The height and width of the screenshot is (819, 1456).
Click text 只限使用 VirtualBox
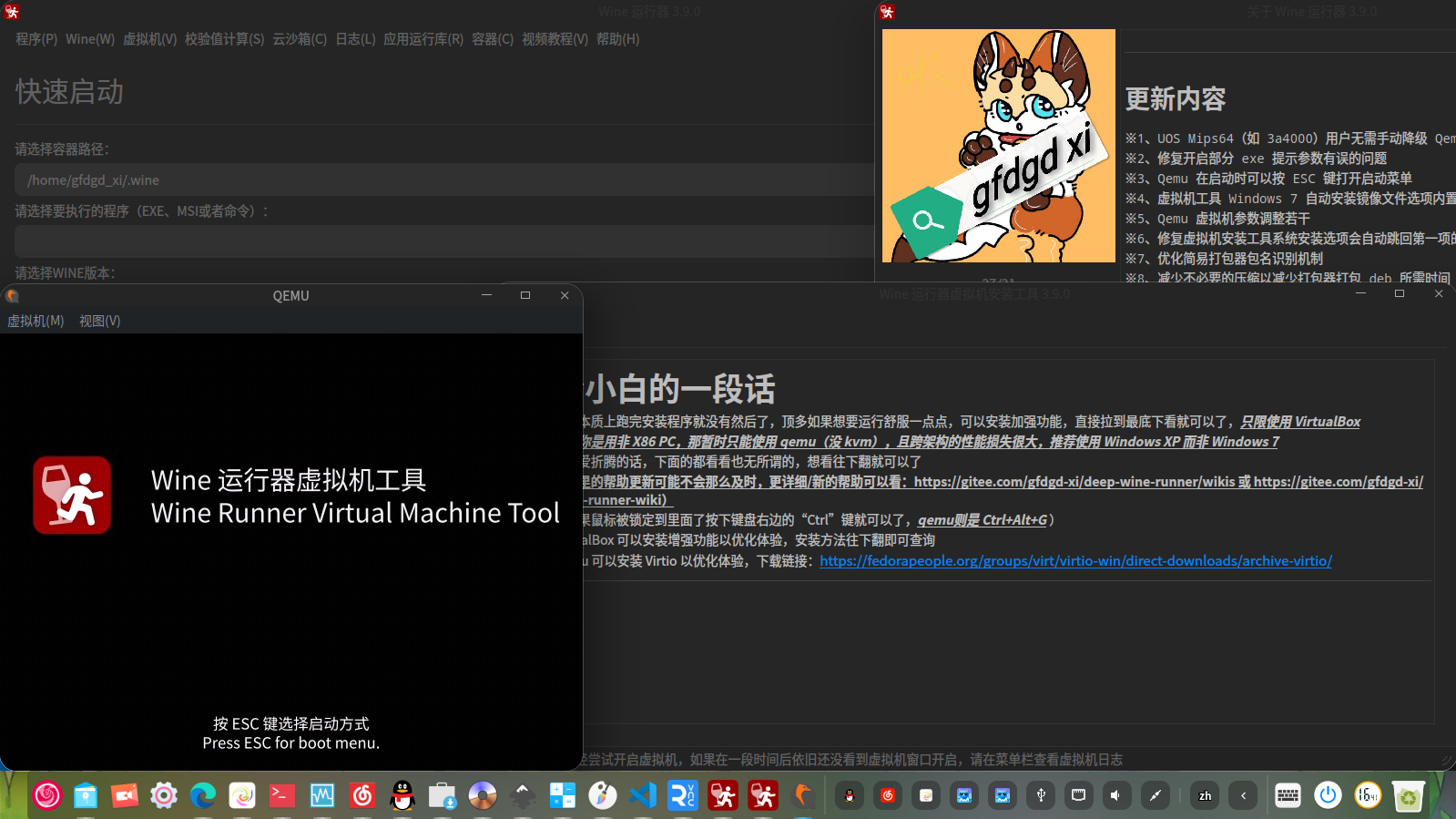(1300, 422)
